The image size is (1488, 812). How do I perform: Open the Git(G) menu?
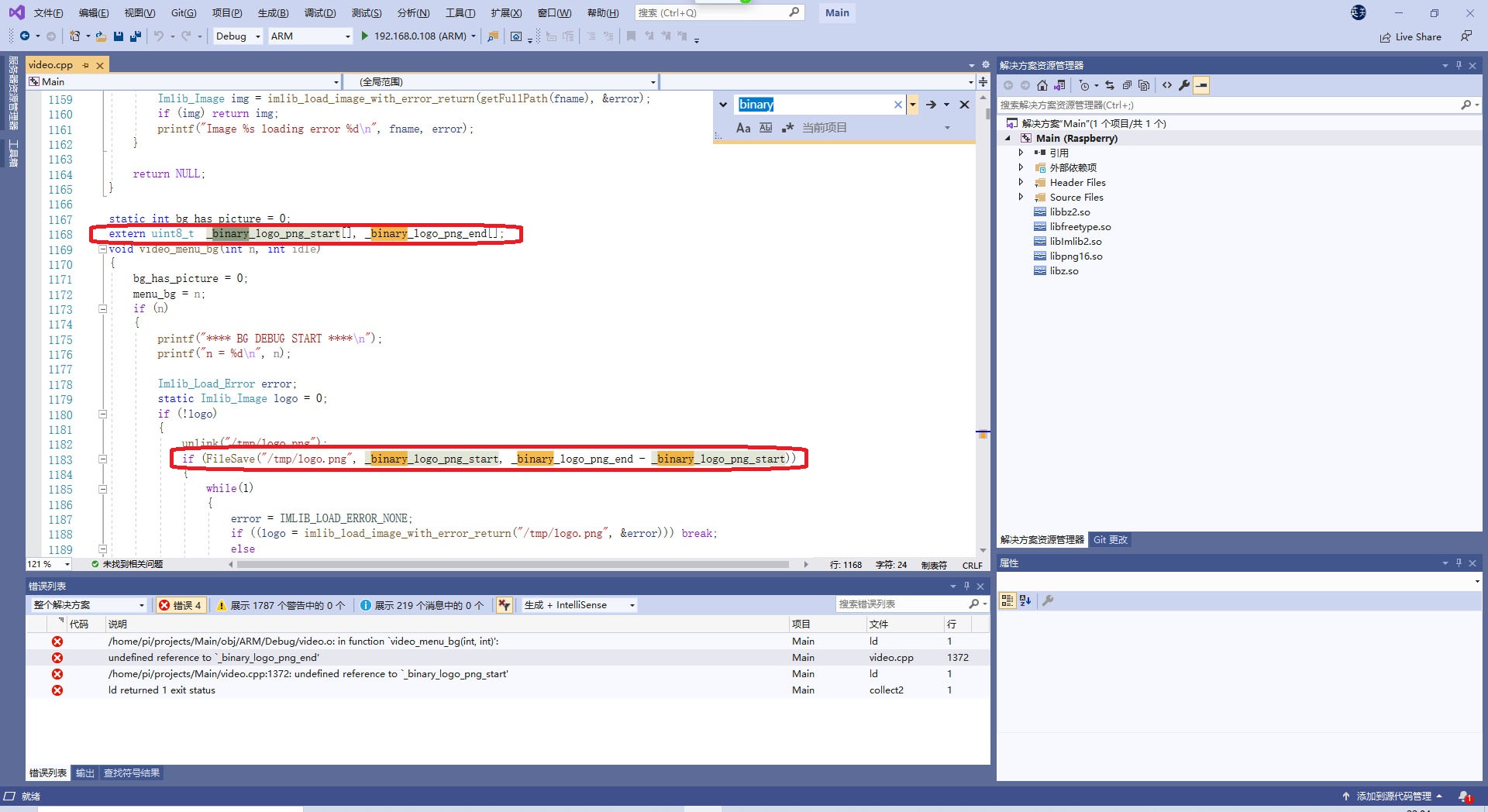pos(184,12)
